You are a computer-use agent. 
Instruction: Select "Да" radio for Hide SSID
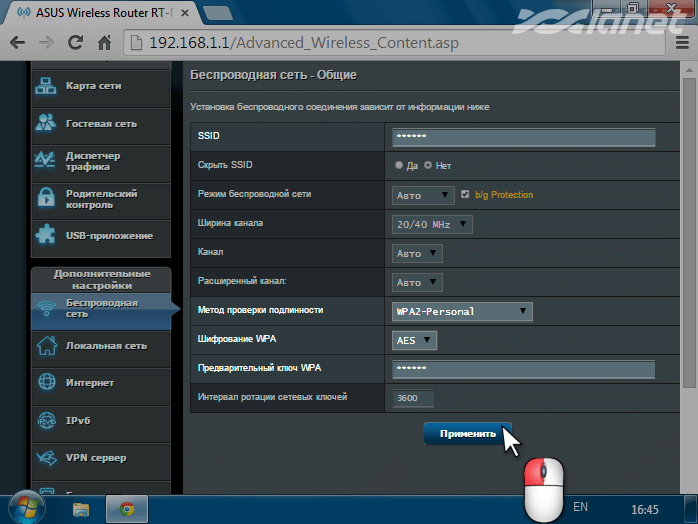[x=399, y=165]
